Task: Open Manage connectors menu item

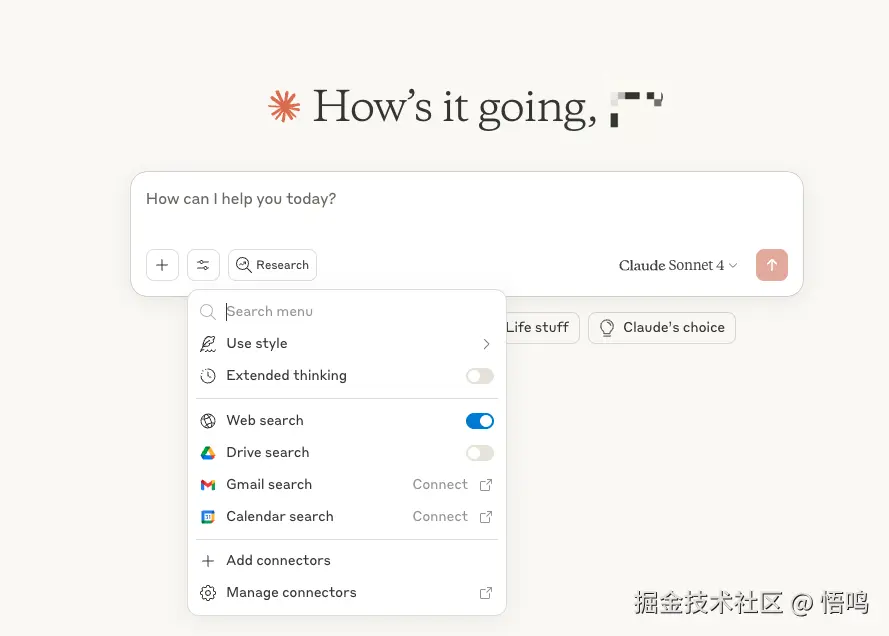Action: click(x=347, y=592)
